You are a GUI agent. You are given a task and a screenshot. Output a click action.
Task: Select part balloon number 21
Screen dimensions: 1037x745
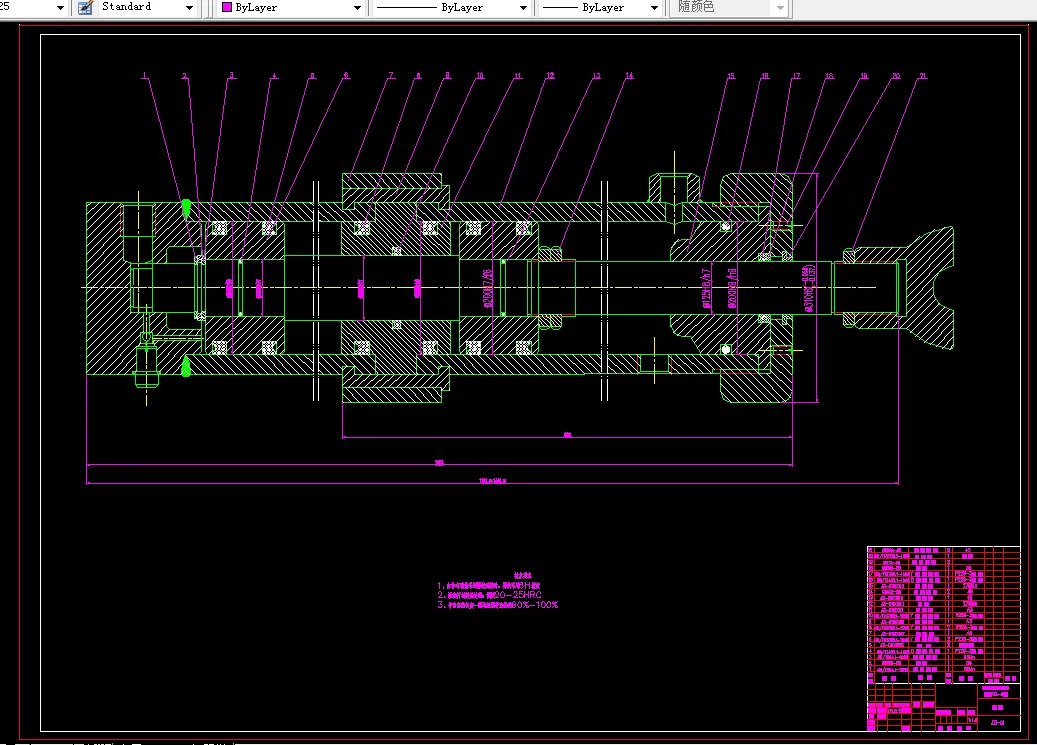coord(923,75)
